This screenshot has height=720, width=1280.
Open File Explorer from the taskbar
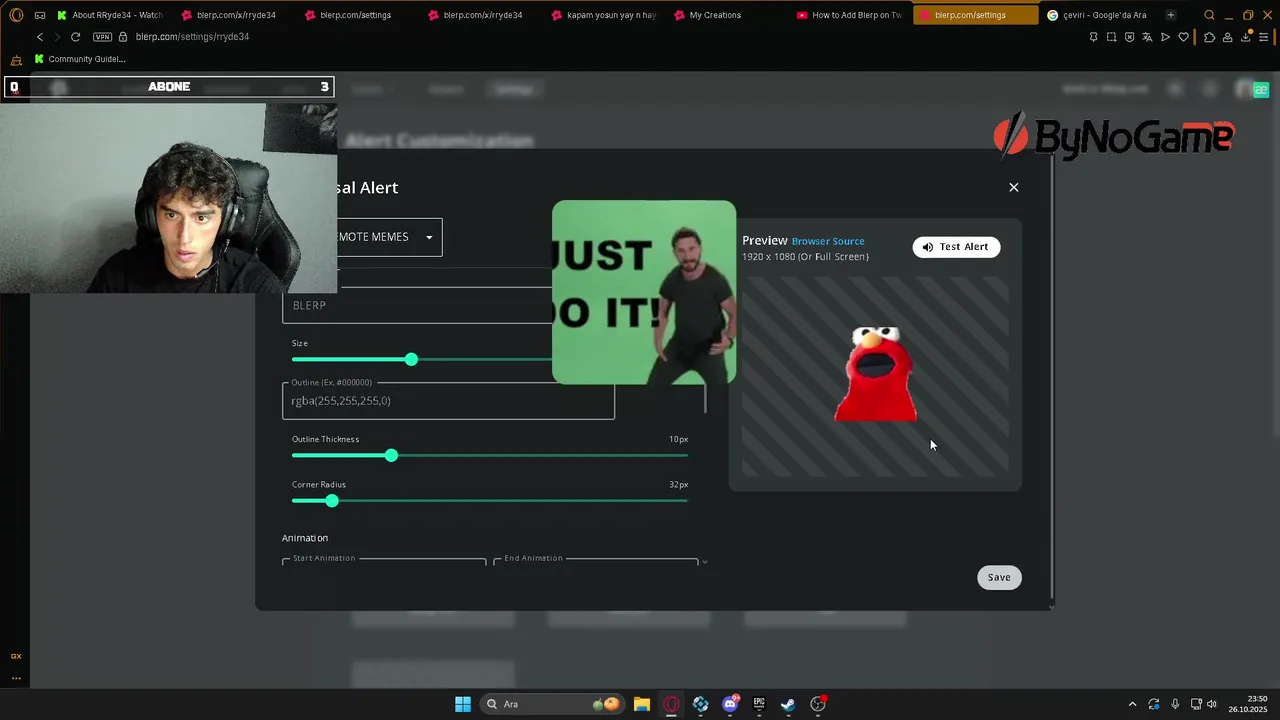pos(642,704)
